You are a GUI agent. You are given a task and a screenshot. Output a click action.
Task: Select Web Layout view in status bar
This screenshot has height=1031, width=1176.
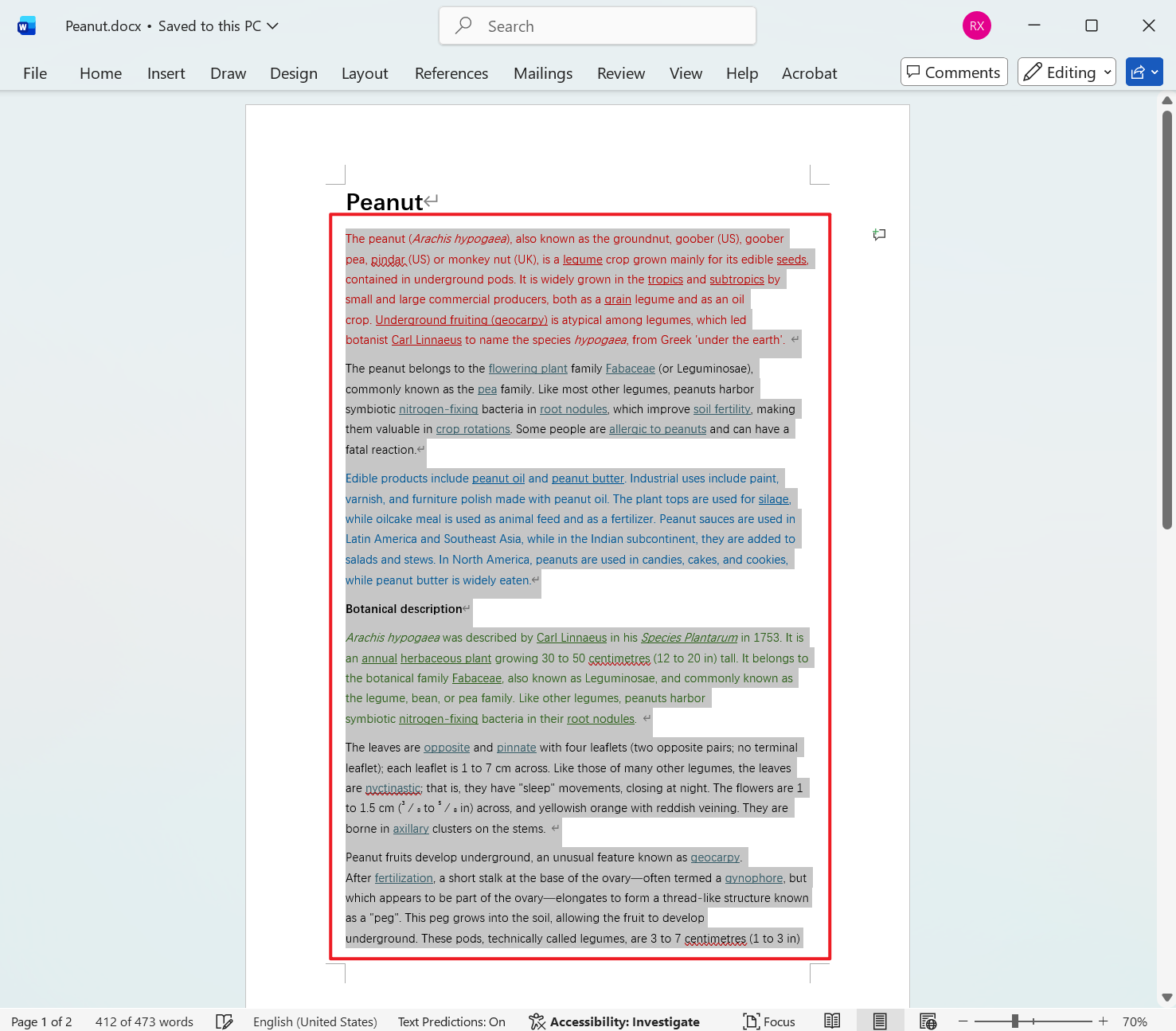pos(928,1020)
